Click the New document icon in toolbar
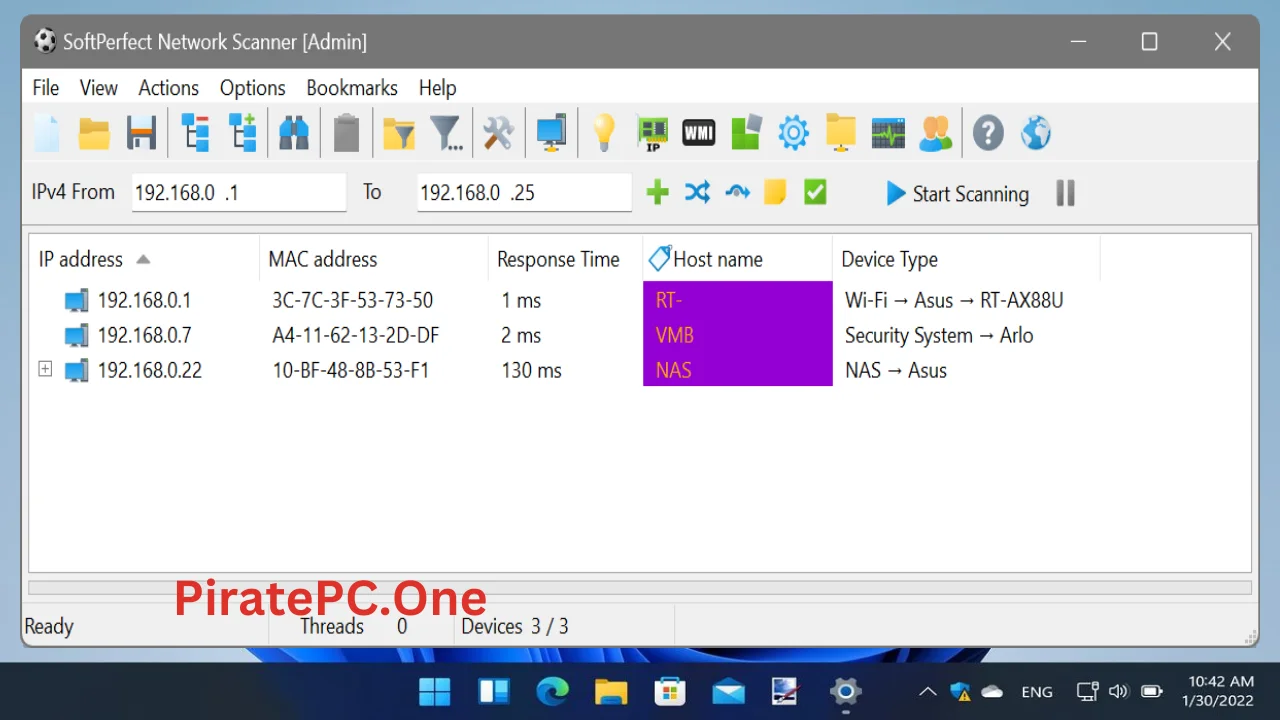This screenshot has width=1280, height=720. pyautogui.click(x=47, y=133)
